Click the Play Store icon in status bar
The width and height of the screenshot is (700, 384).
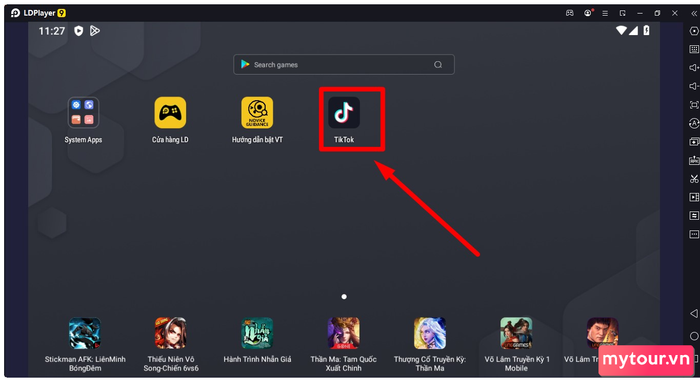[x=95, y=31]
